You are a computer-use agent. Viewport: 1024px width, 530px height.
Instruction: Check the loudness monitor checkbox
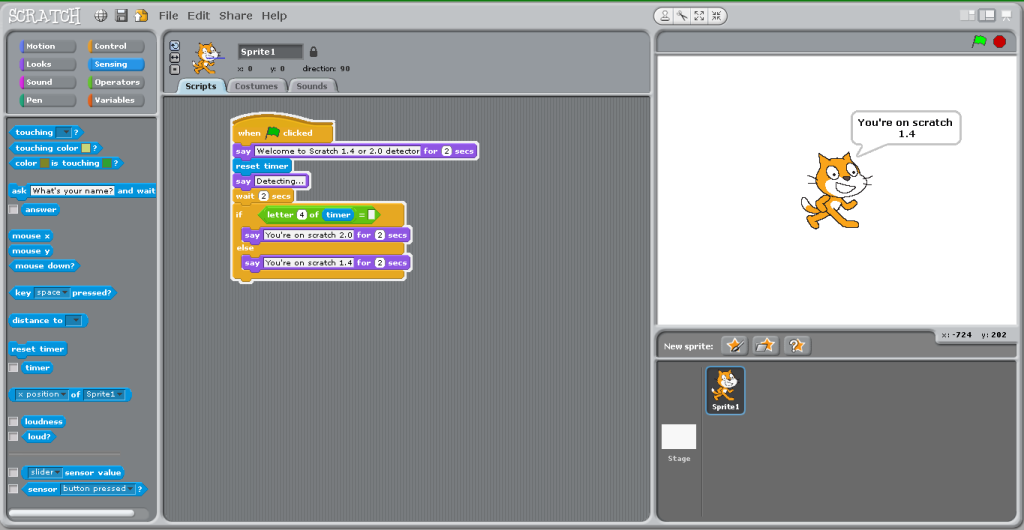13,422
